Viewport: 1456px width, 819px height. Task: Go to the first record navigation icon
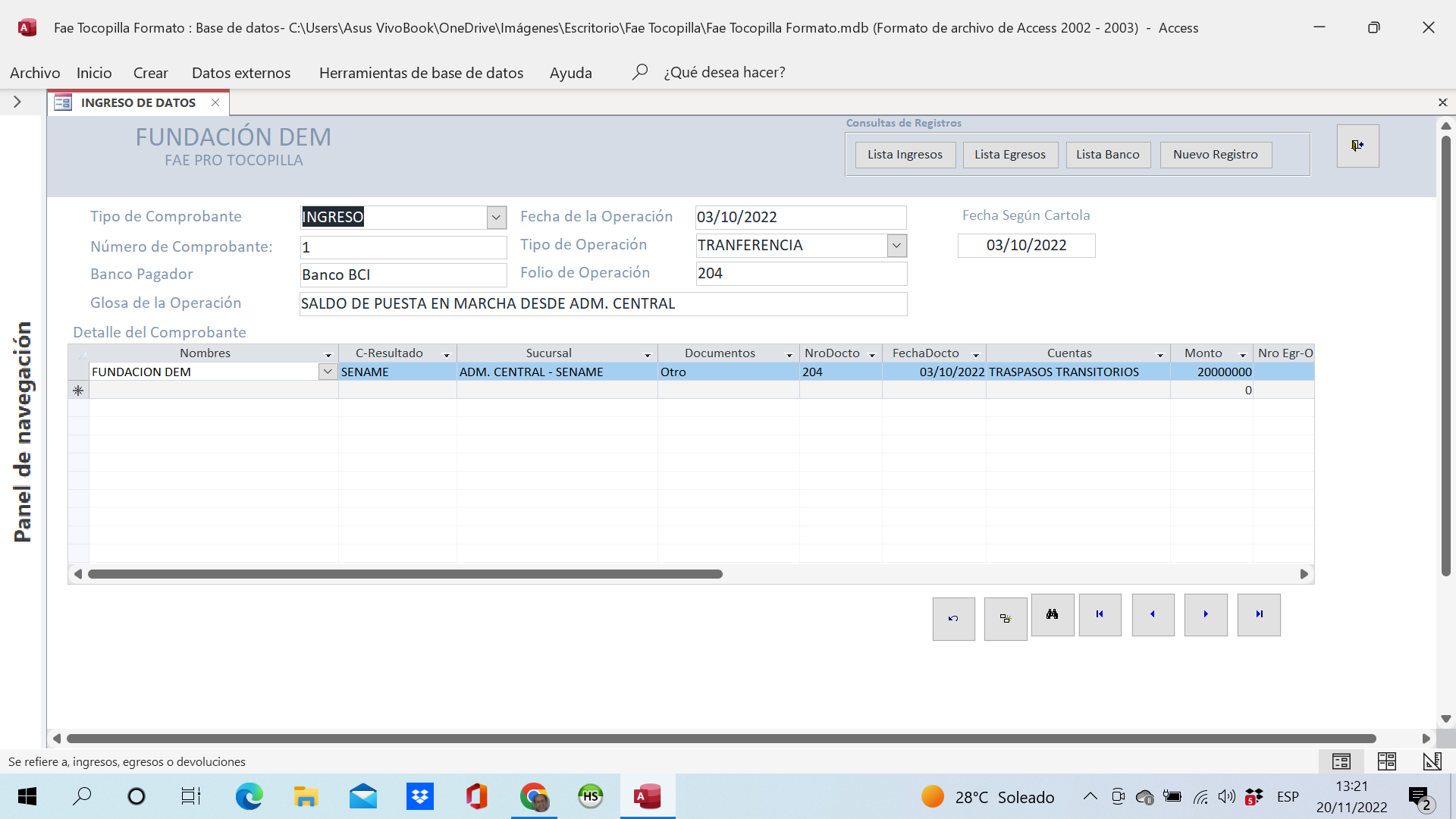tap(1100, 614)
